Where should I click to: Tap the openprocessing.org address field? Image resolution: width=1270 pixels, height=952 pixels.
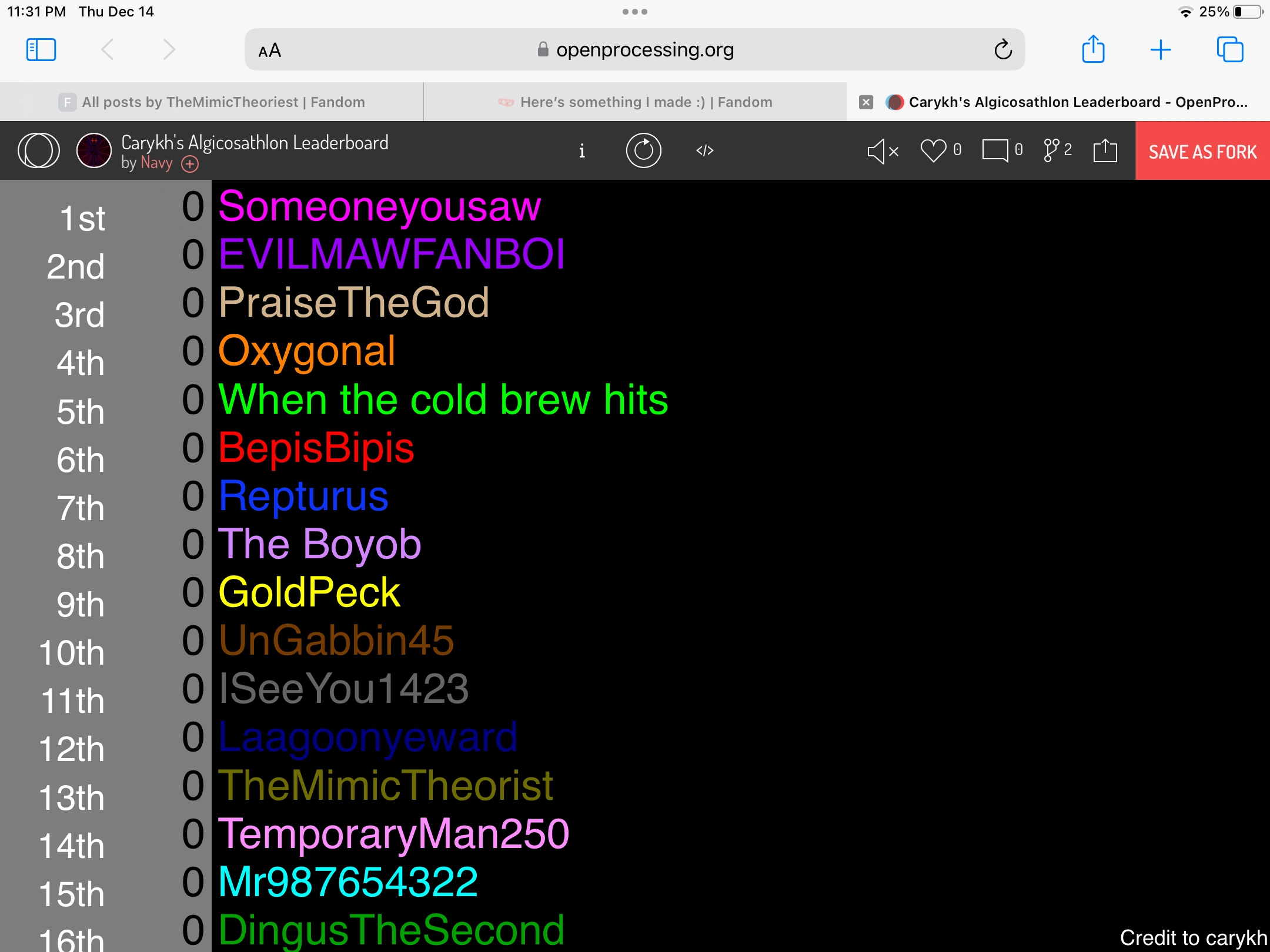[x=635, y=50]
